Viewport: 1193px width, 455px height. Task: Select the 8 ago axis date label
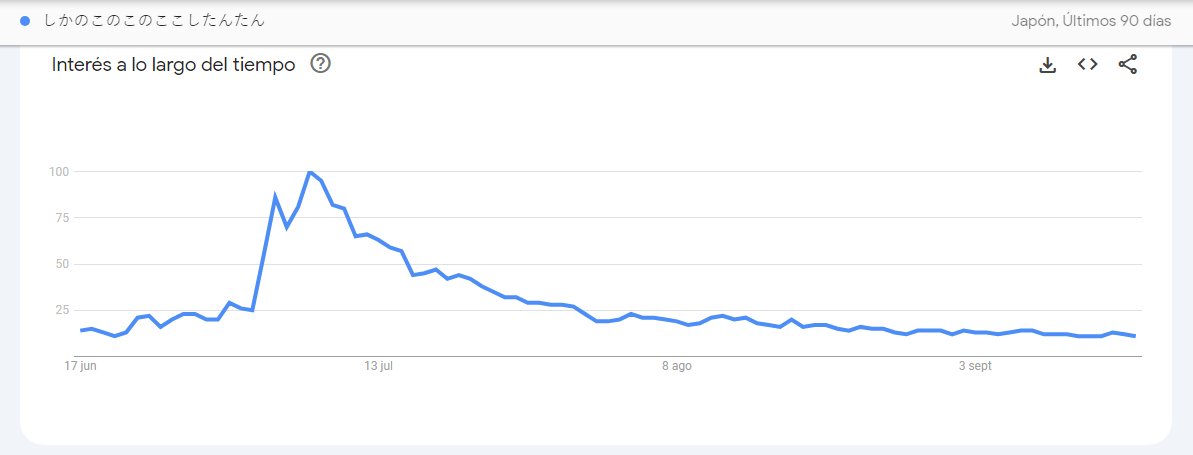(x=676, y=366)
